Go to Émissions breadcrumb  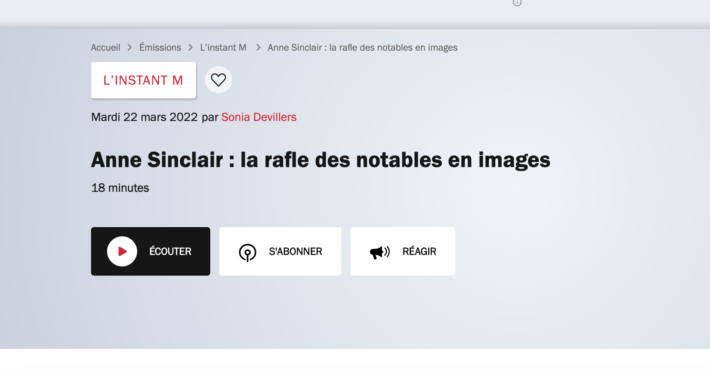point(160,48)
